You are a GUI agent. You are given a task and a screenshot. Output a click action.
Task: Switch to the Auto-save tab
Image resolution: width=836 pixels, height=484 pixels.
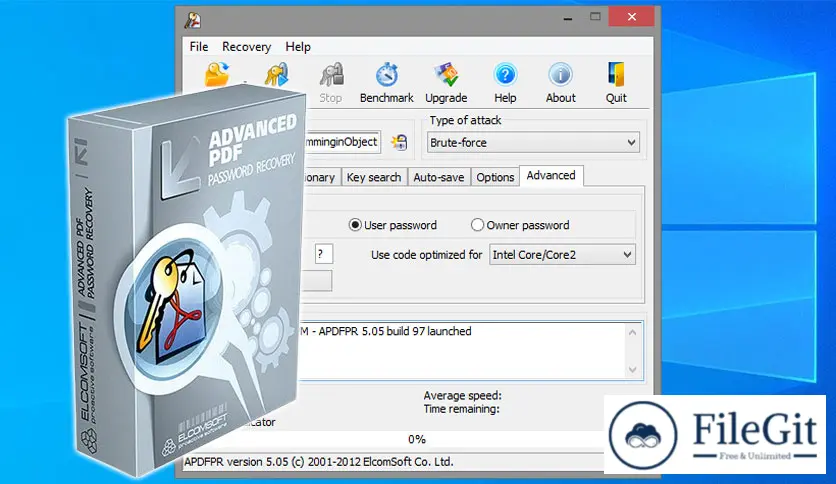point(439,177)
